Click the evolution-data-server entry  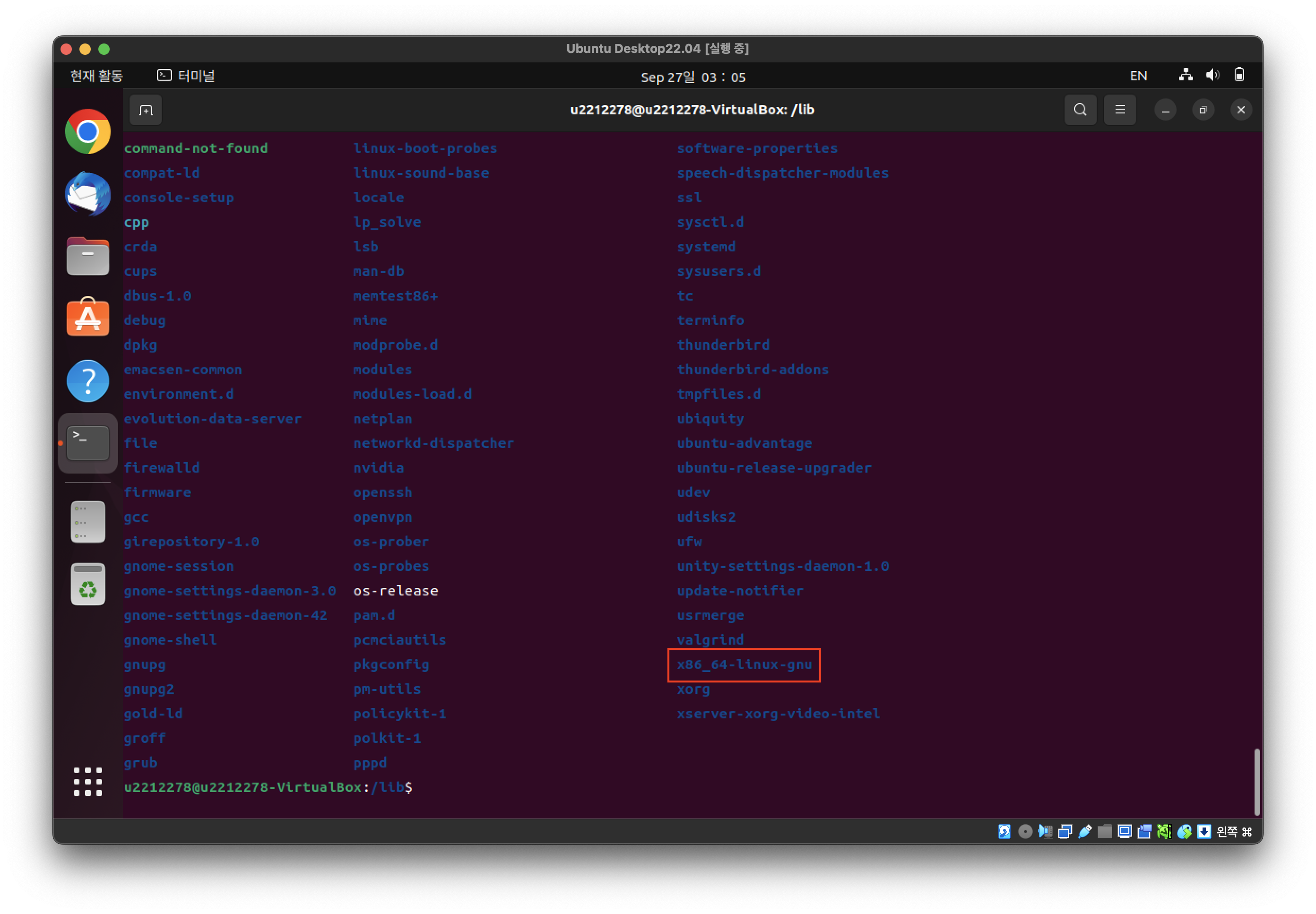click(212, 419)
